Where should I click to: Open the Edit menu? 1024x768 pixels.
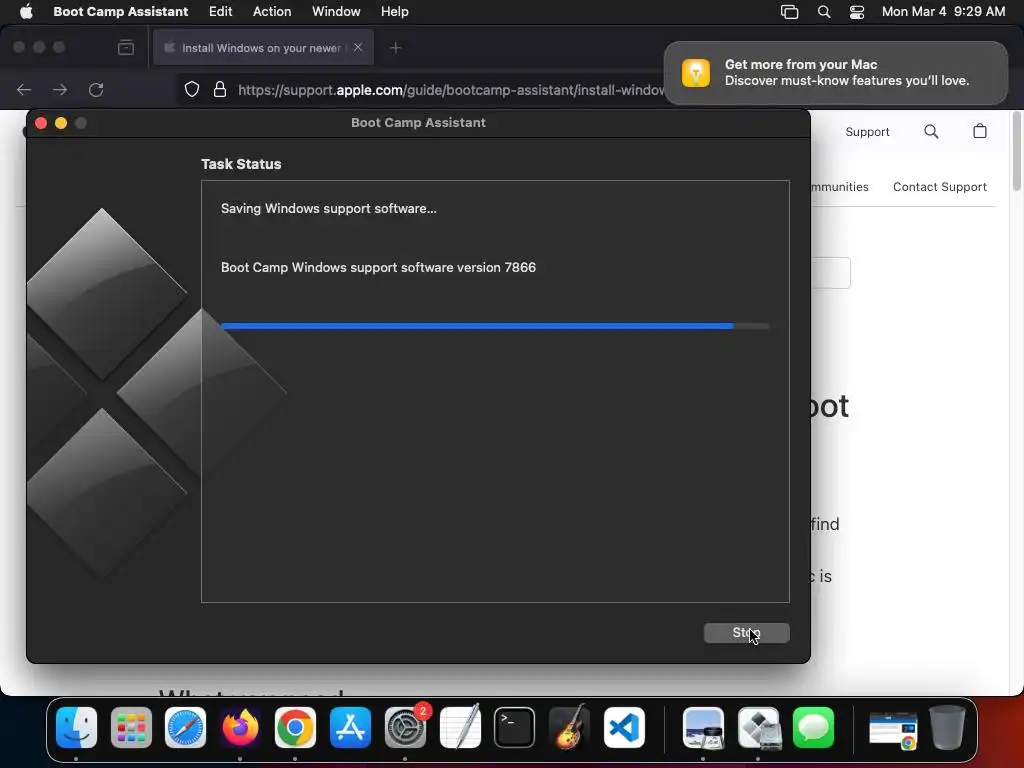[220, 12]
